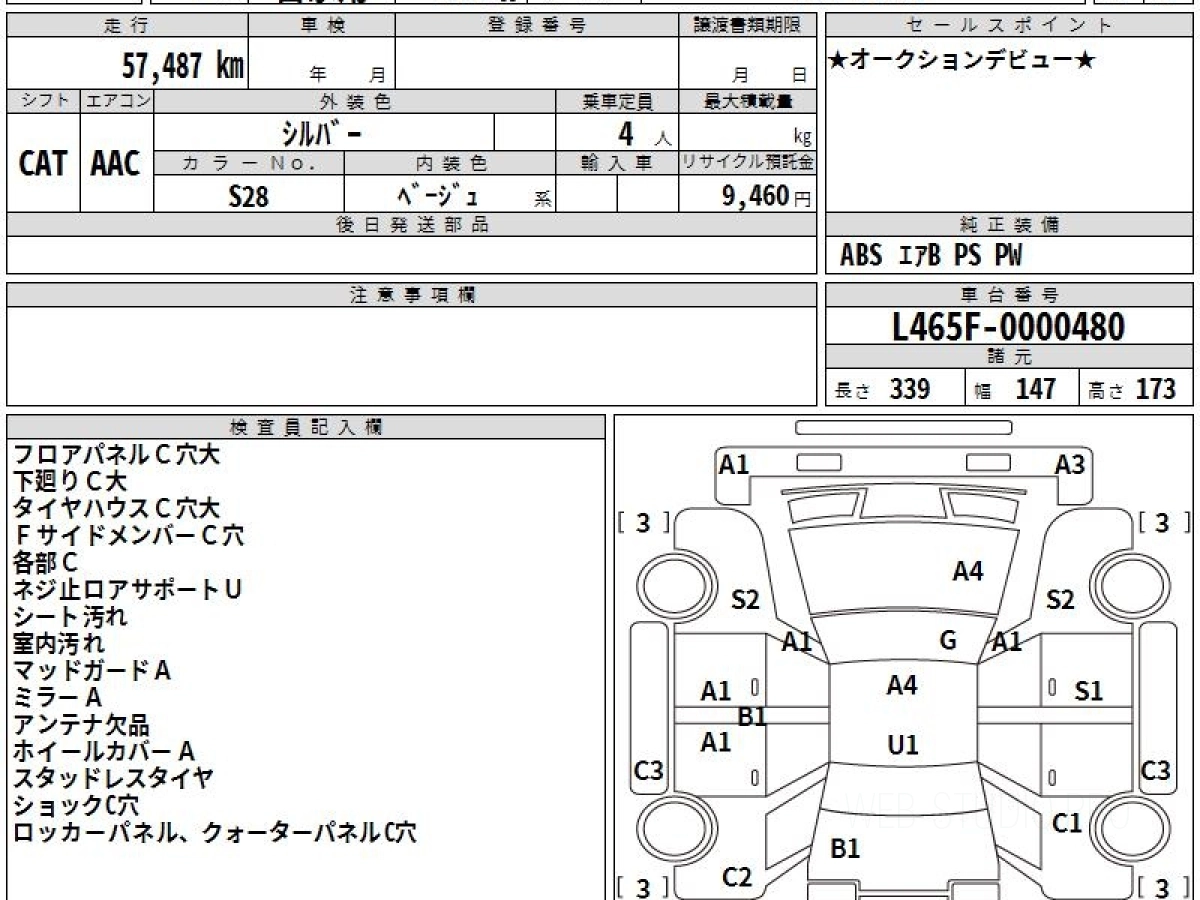
Task: Select the length value 長さ 339
Action: click(x=883, y=389)
